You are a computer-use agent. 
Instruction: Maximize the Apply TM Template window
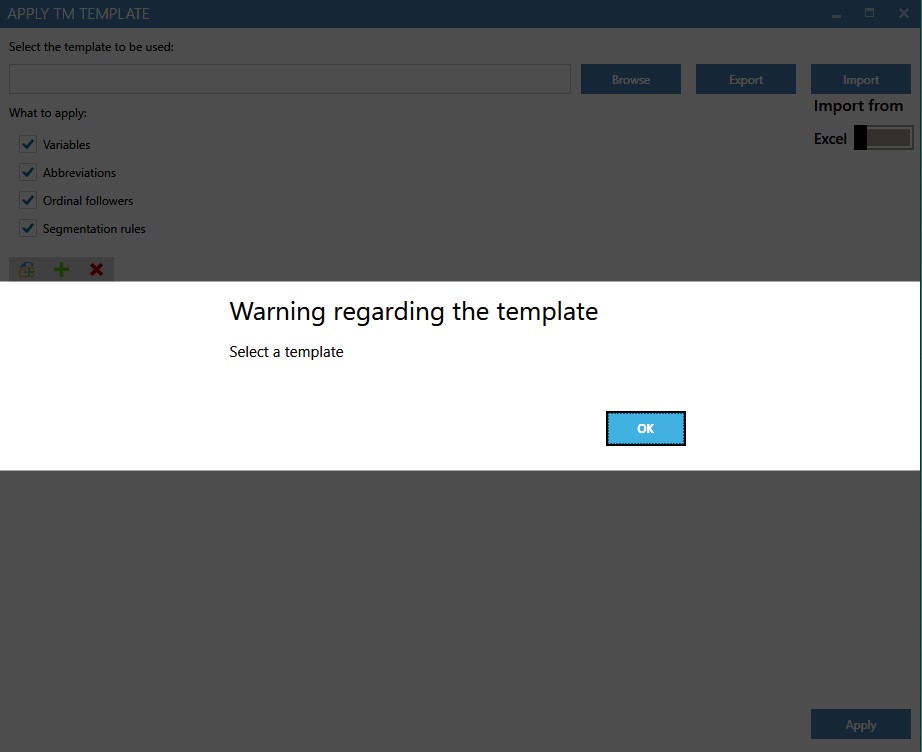(x=870, y=13)
